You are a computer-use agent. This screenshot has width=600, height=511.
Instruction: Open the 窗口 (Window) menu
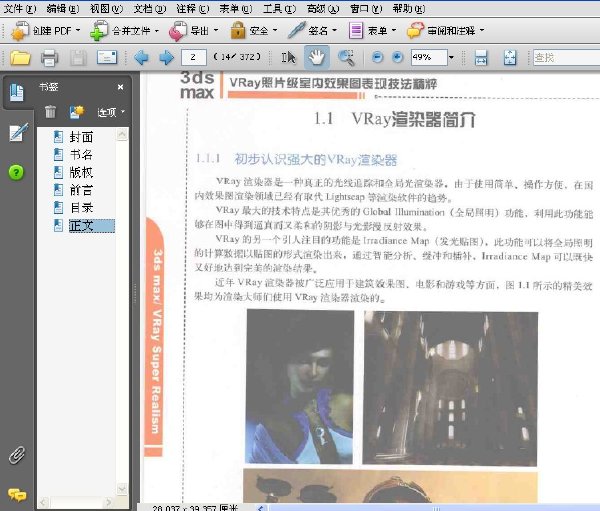[x=366, y=8]
